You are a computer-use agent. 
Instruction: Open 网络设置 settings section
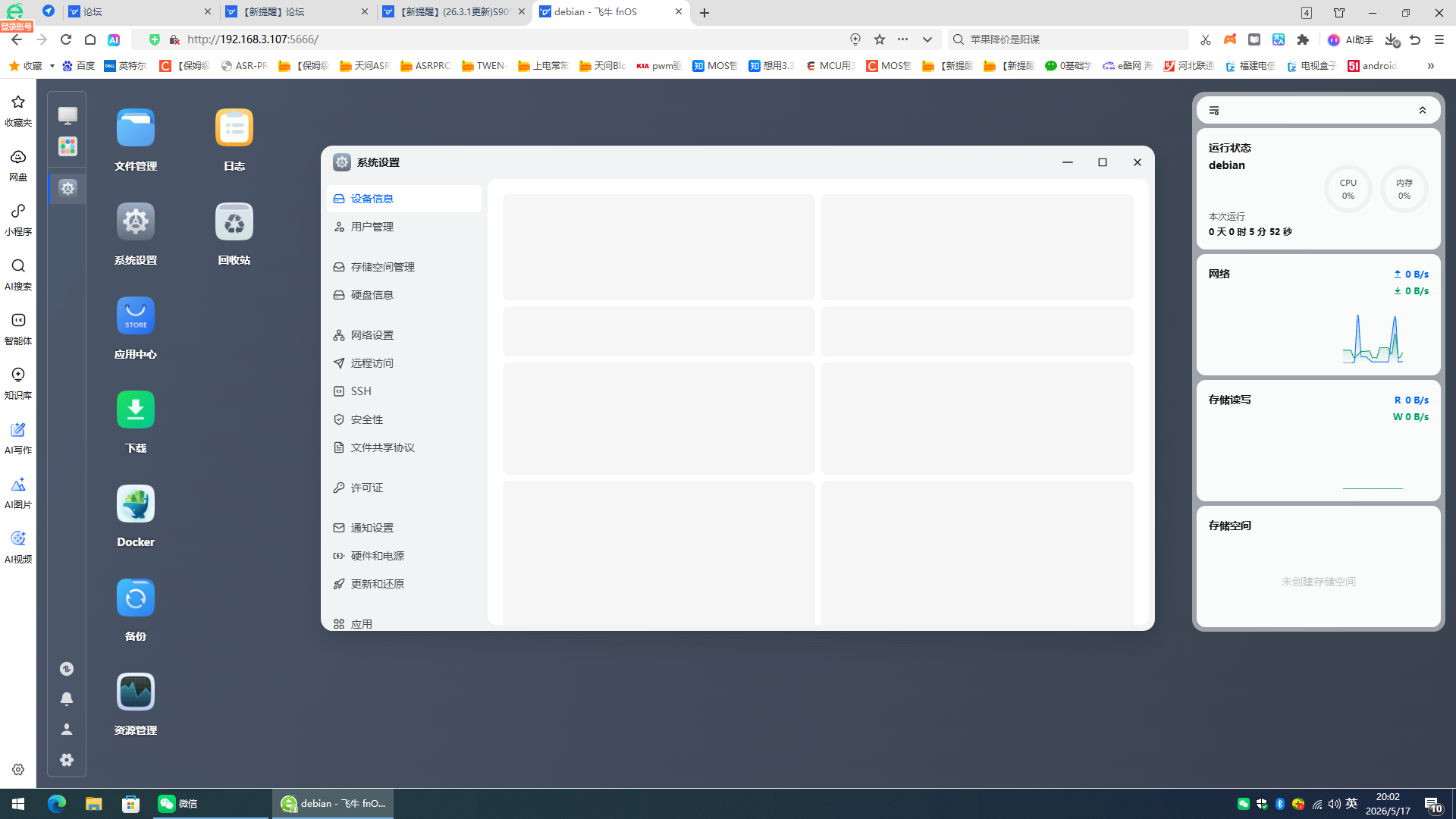(404, 335)
